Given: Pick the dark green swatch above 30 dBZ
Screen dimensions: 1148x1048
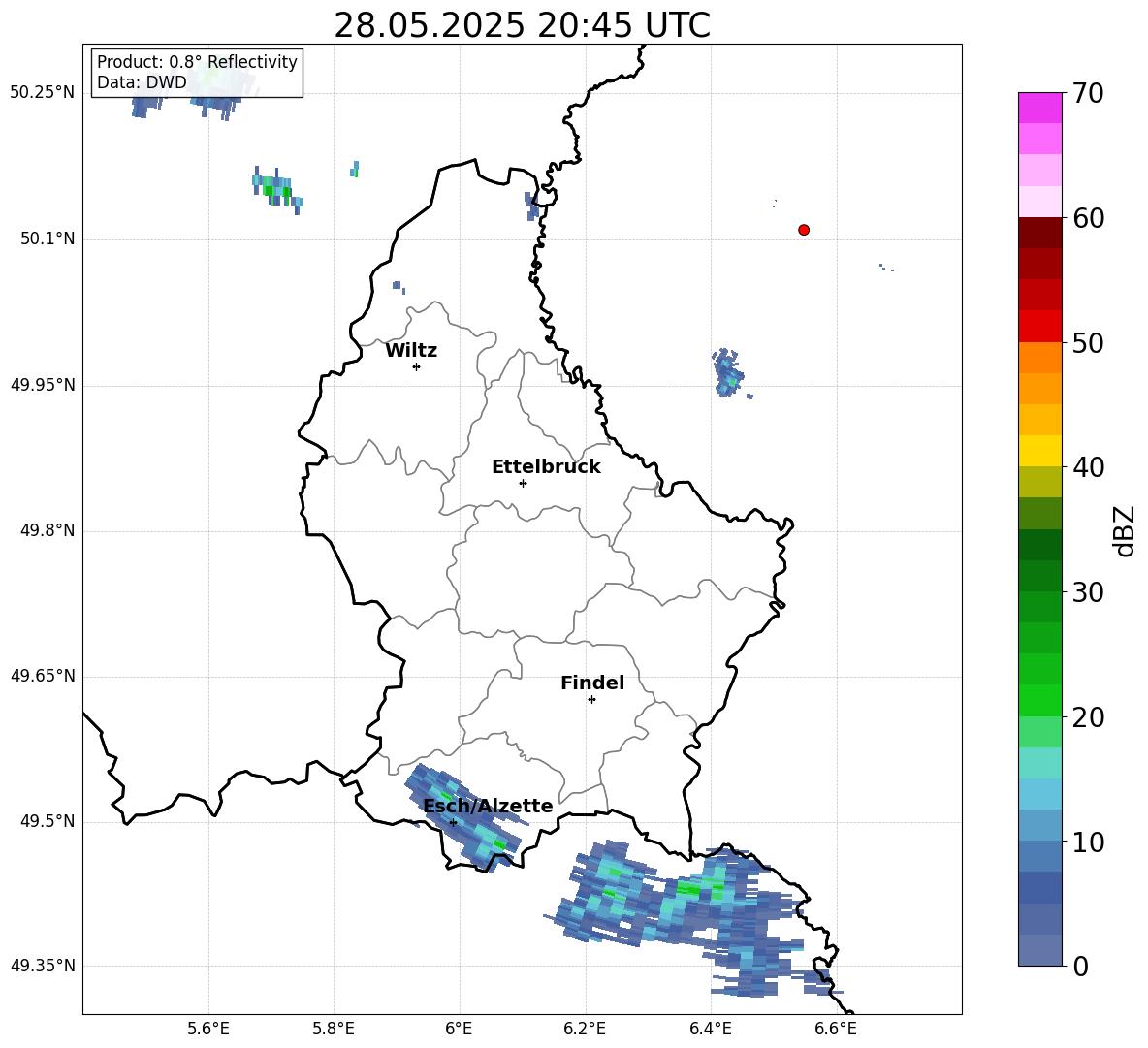Looking at the screenshot, I should point(1039,575).
